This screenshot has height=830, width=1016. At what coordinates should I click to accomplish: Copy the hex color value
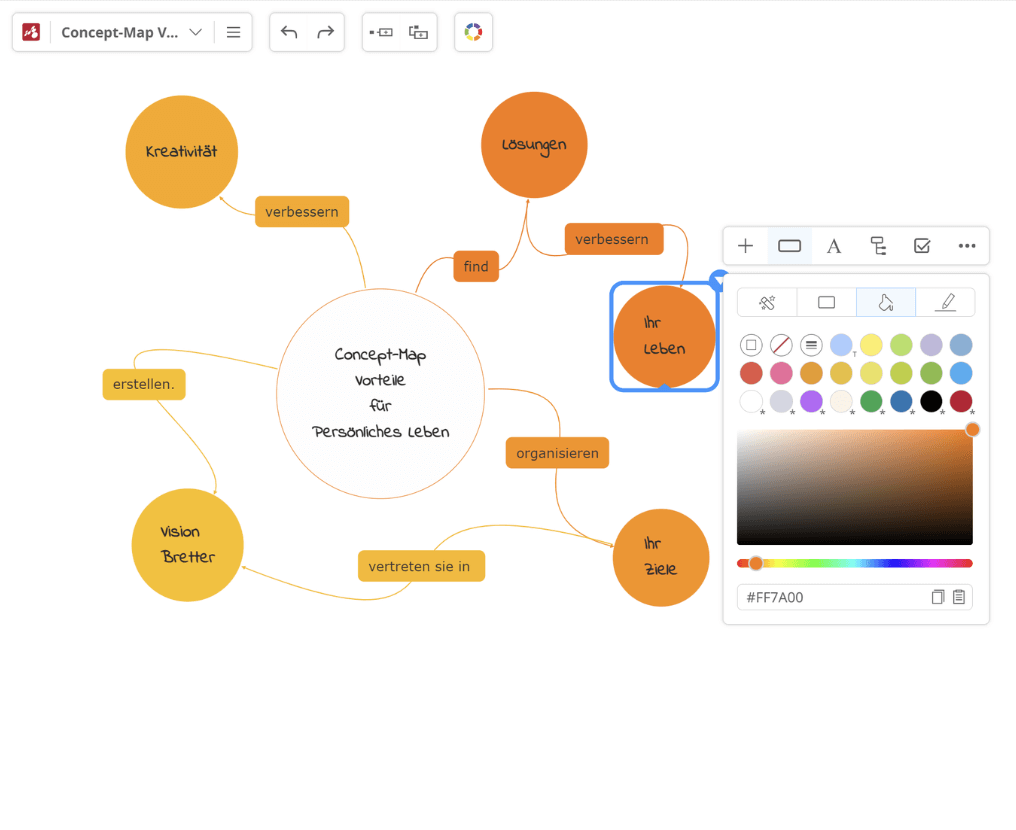(x=938, y=597)
